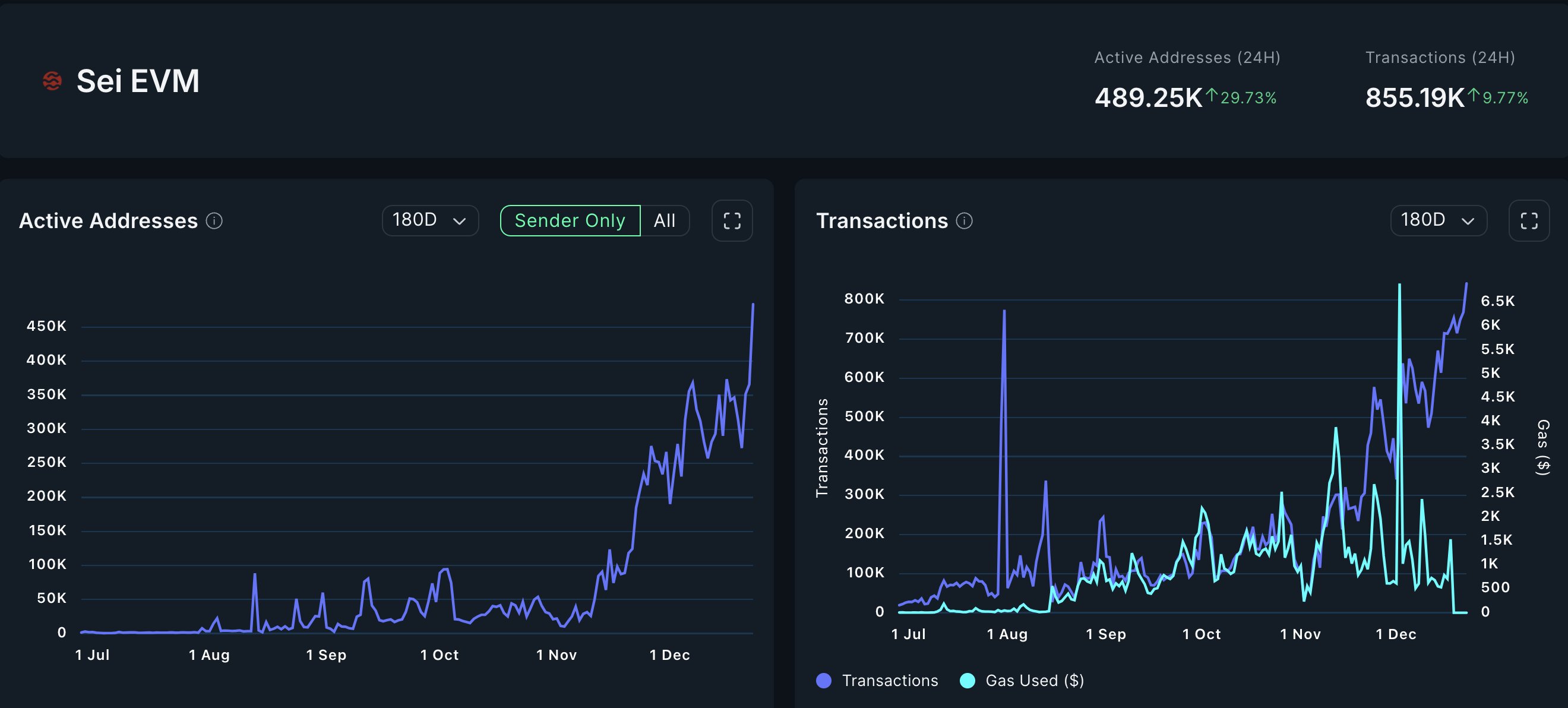Click the Transactions (24H) label
1568x708 pixels.
pos(1440,57)
